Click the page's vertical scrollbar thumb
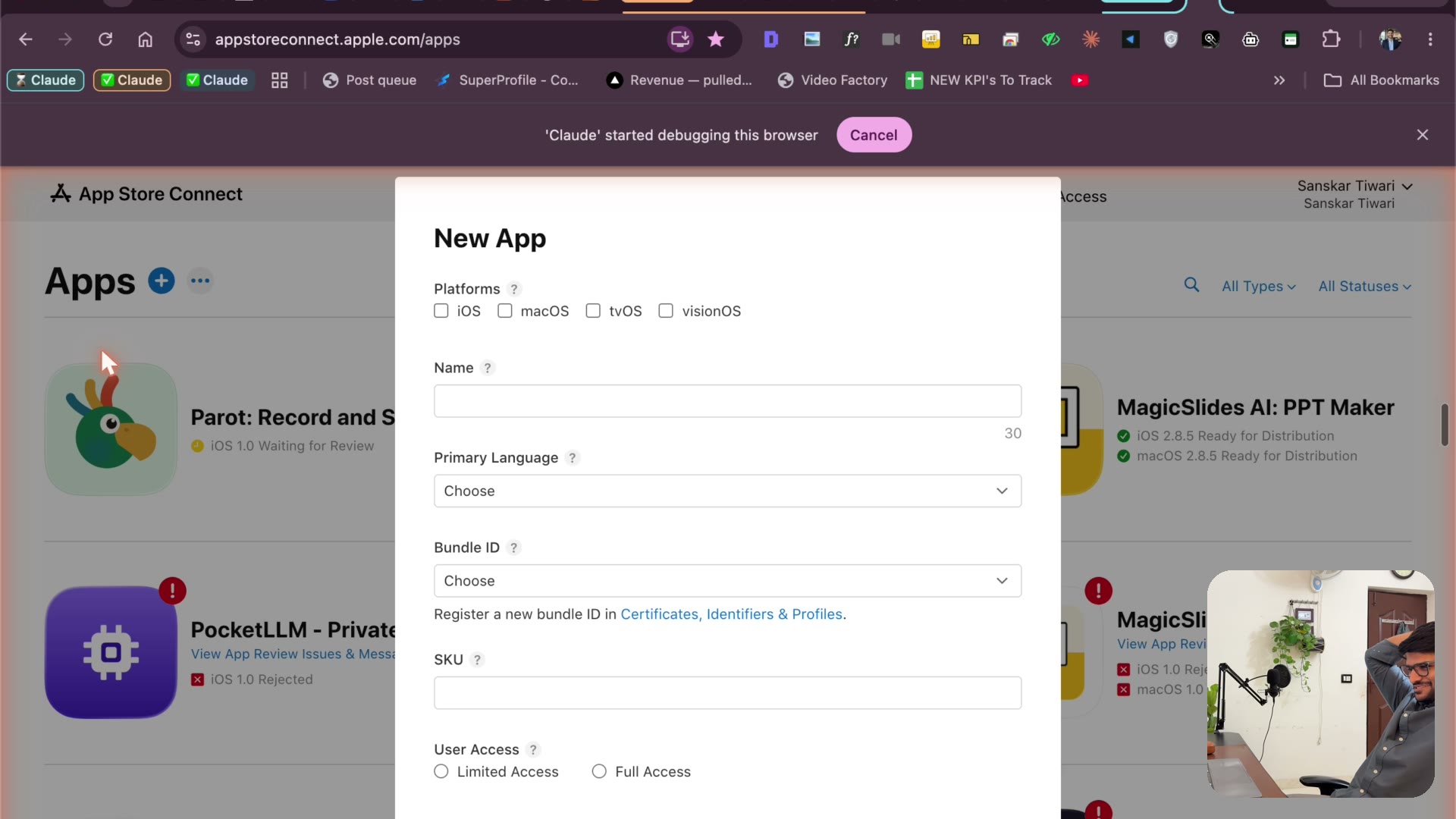 click(1445, 425)
